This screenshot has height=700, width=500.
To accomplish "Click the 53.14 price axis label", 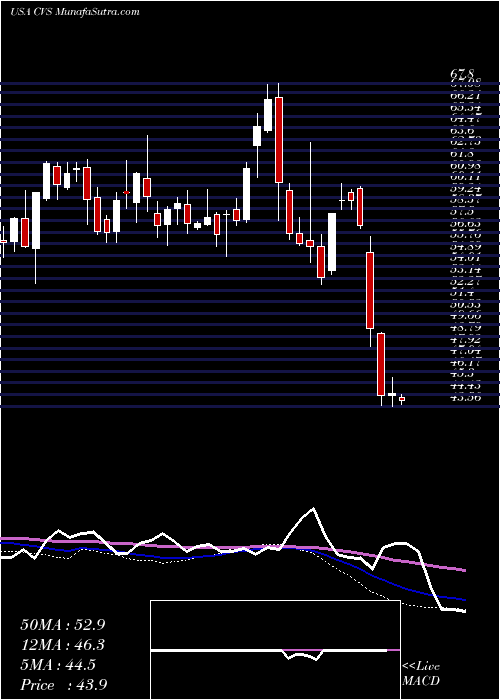I will pos(465,270).
